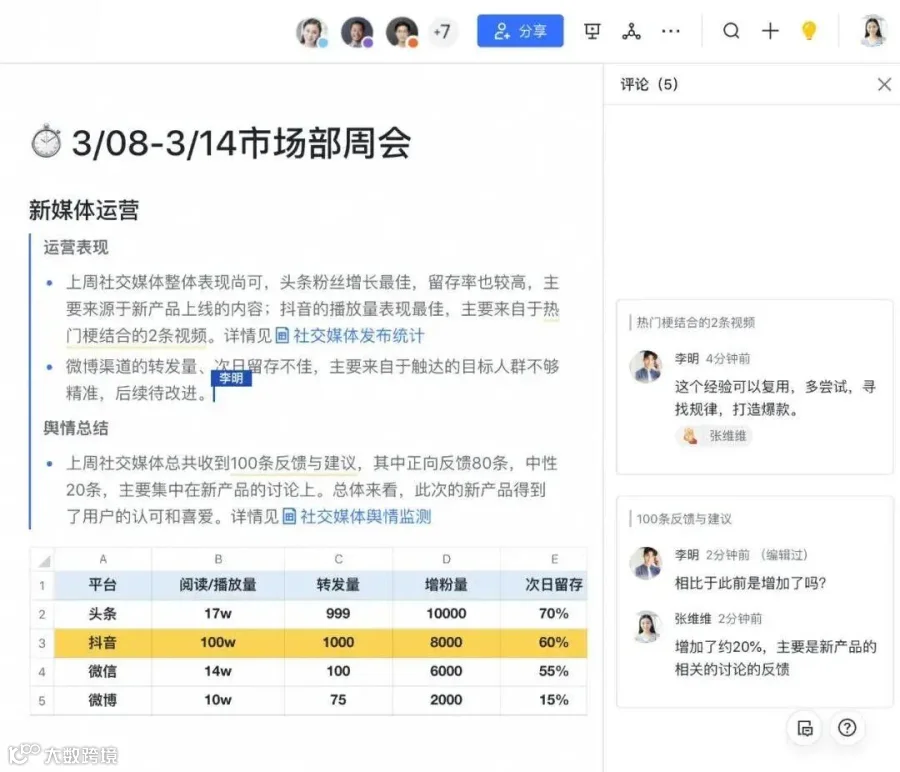Click the yellow lightbulb icon
The image size is (900, 772).
tap(809, 30)
